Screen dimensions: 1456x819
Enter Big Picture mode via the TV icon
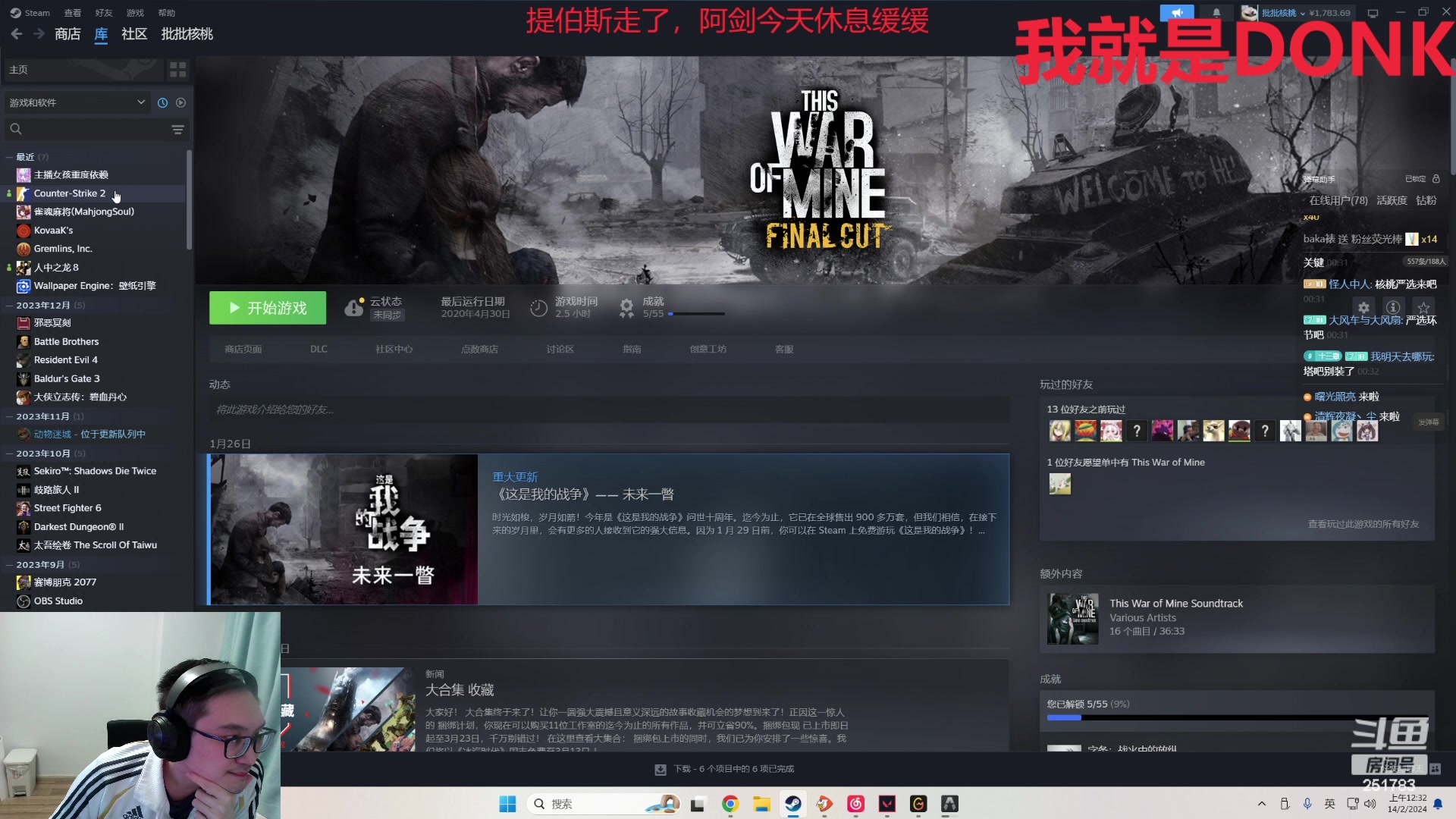1373,13
